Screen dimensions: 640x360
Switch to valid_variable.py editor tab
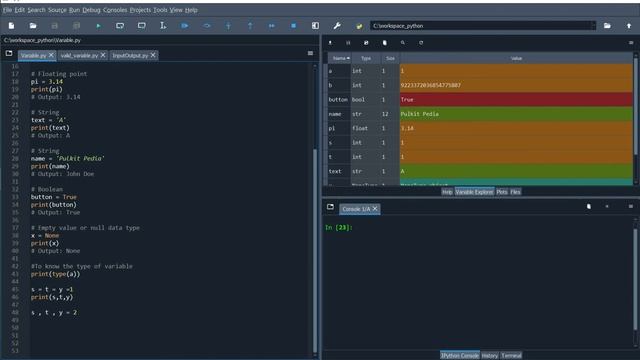tap(80, 55)
